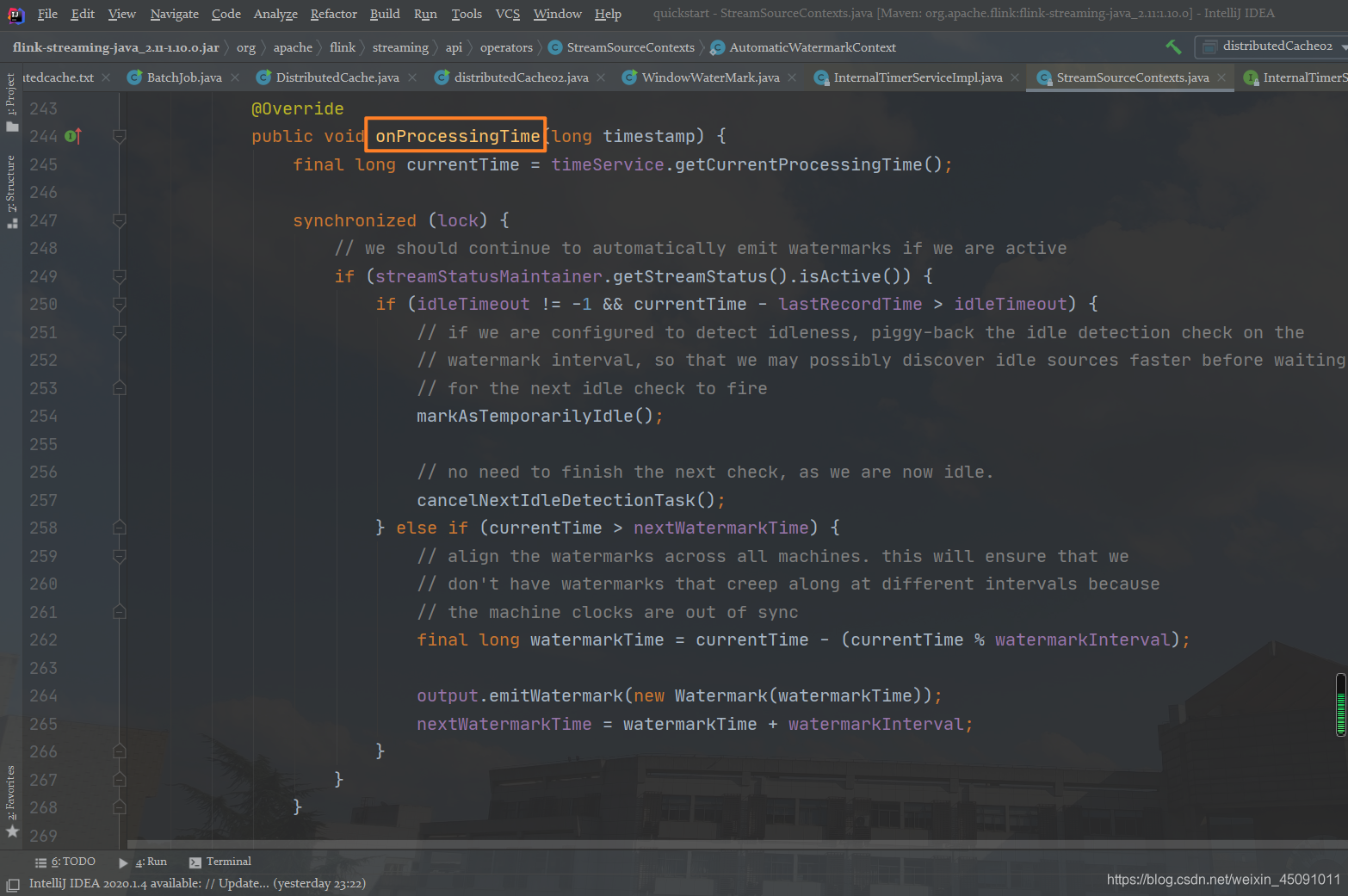1348x896 pixels.
Task: Open the Build menu
Action: click(x=385, y=14)
